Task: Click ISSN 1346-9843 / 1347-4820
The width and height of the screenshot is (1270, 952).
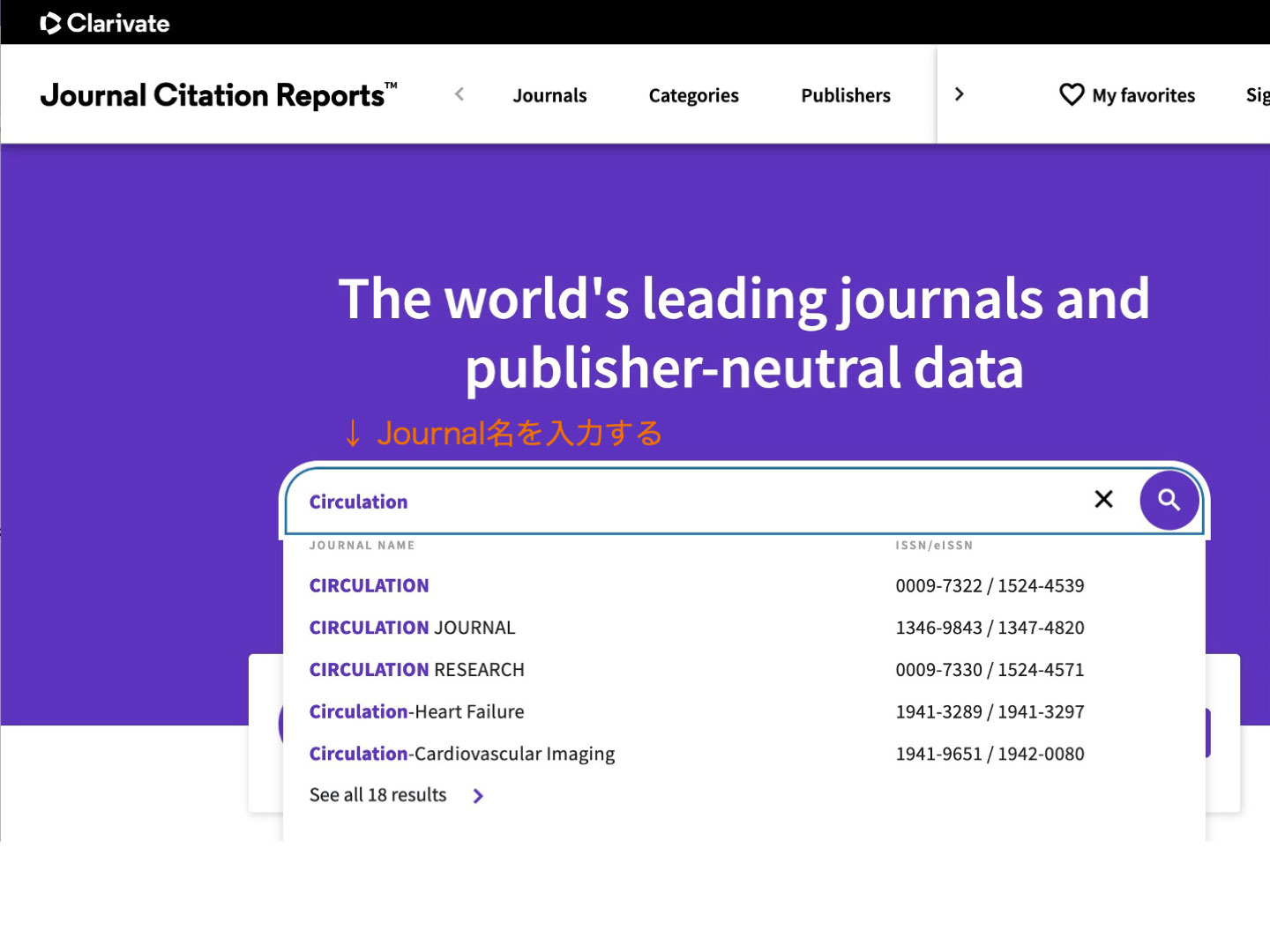Action: click(990, 628)
